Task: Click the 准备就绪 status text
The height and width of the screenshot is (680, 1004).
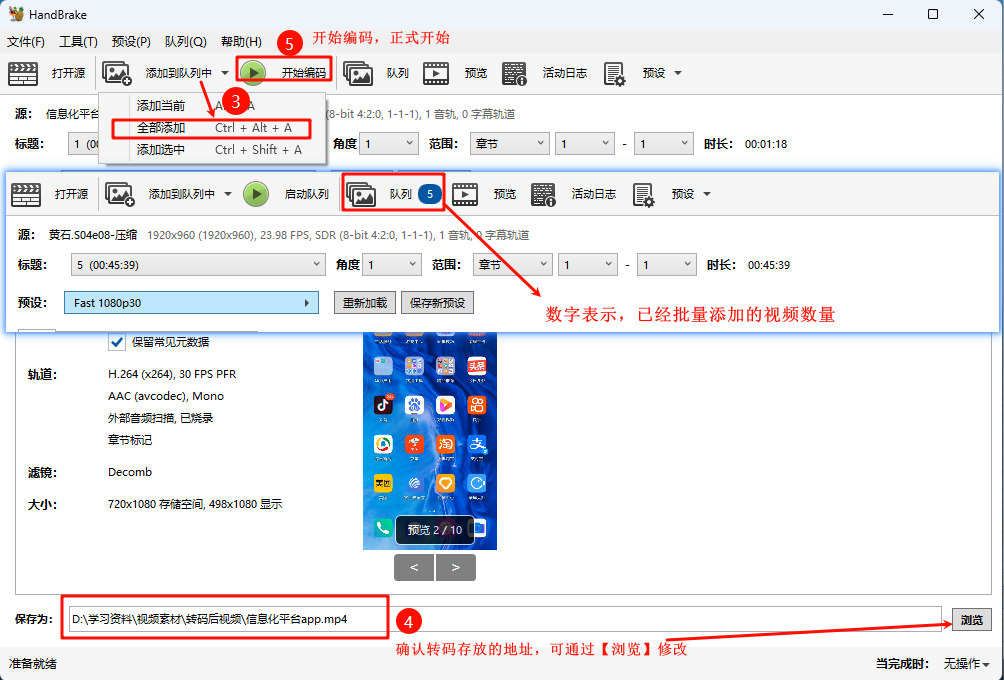Action: (33, 664)
